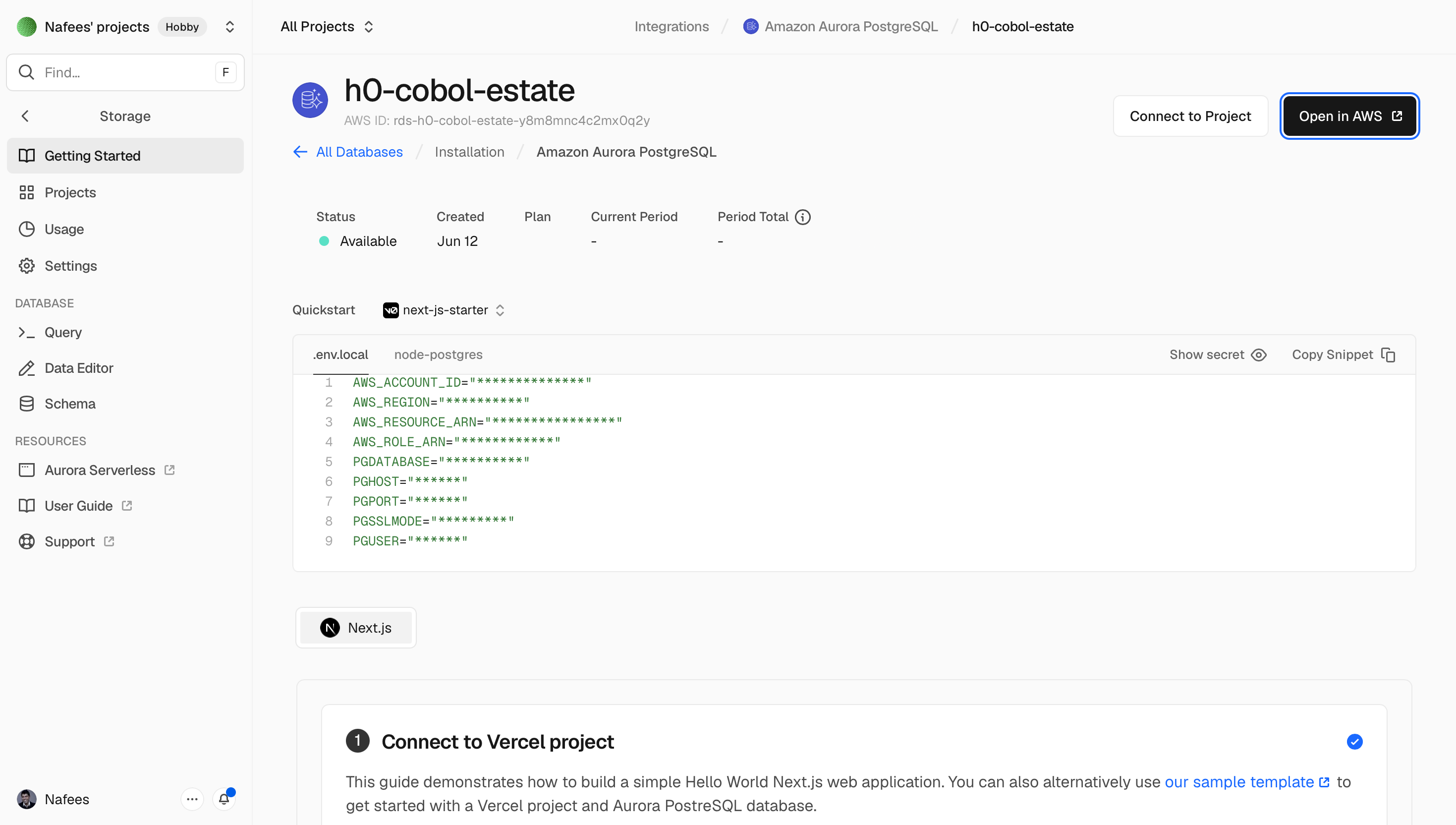1456x825 pixels.
Task: Click the Find search field
Action: 125,72
